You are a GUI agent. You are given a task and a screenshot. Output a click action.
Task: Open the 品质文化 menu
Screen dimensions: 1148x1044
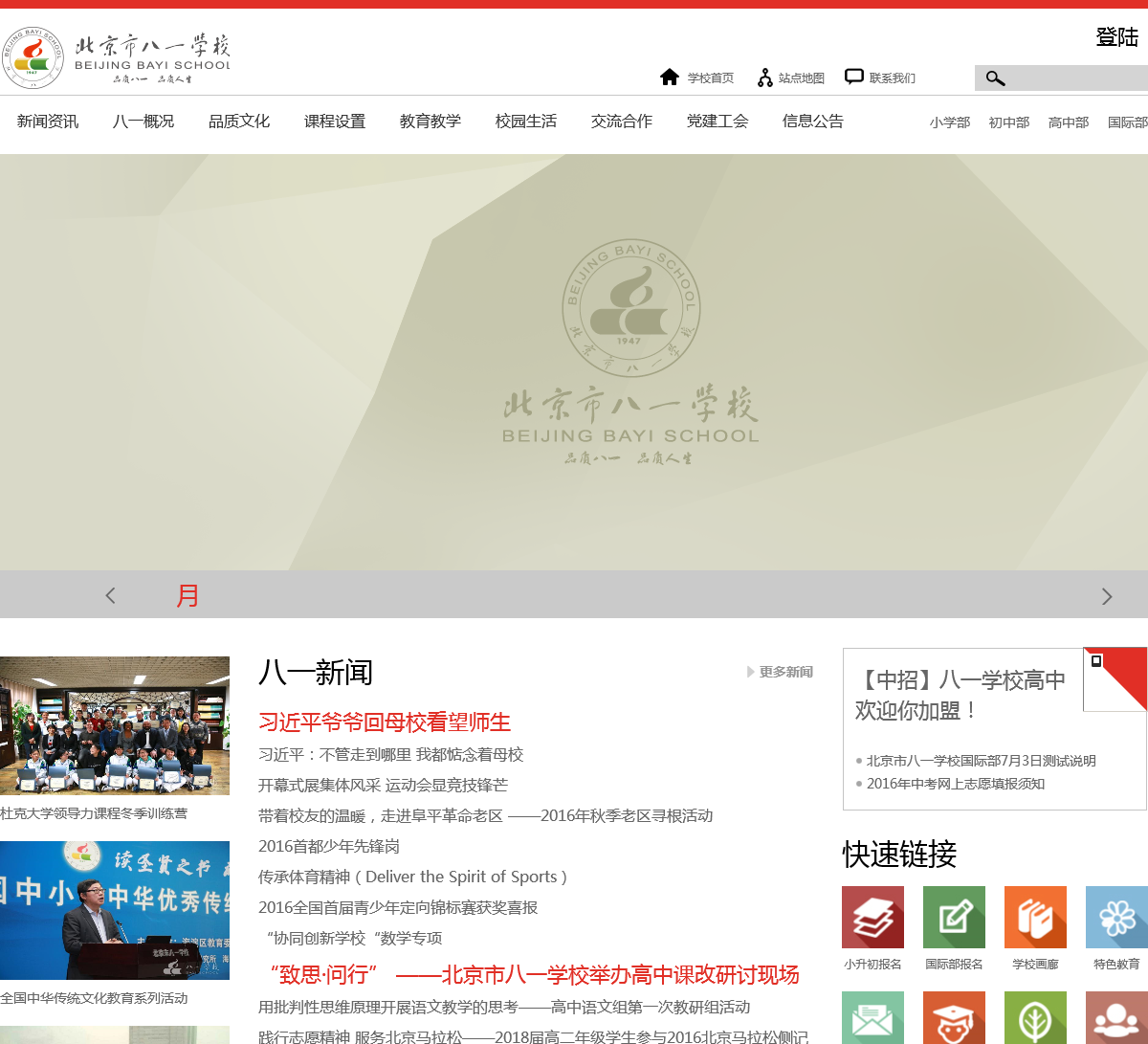pos(239,122)
